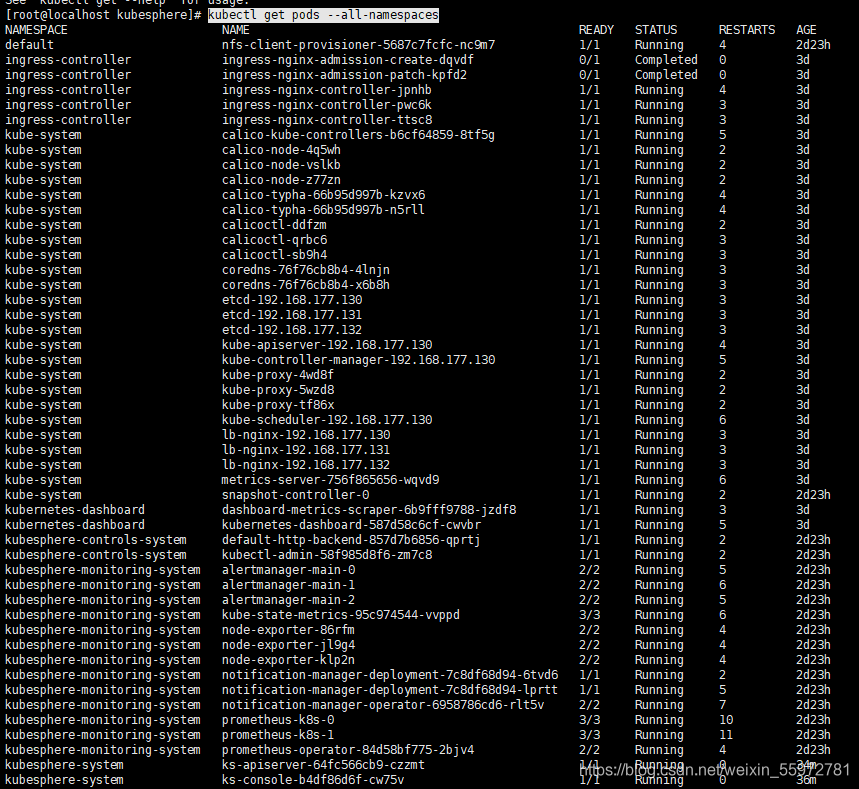Select kubernetes-dashboard-587d58c6cf-cwvbr

coord(351,525)
